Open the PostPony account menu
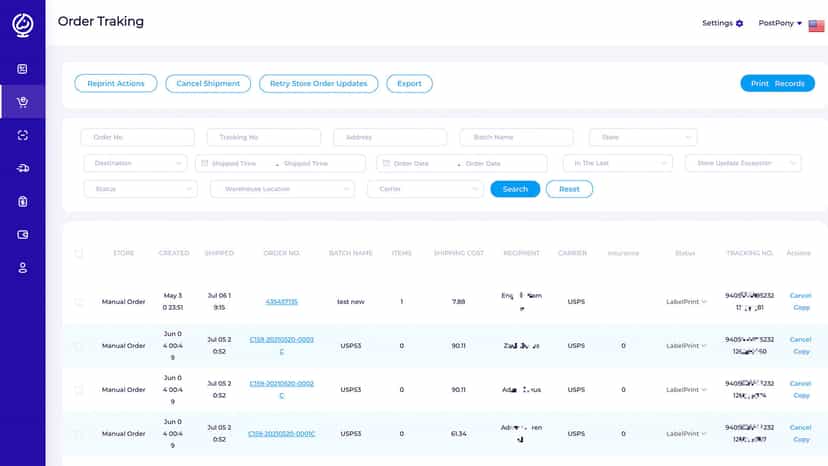828x466 pixels. point(780,23)
